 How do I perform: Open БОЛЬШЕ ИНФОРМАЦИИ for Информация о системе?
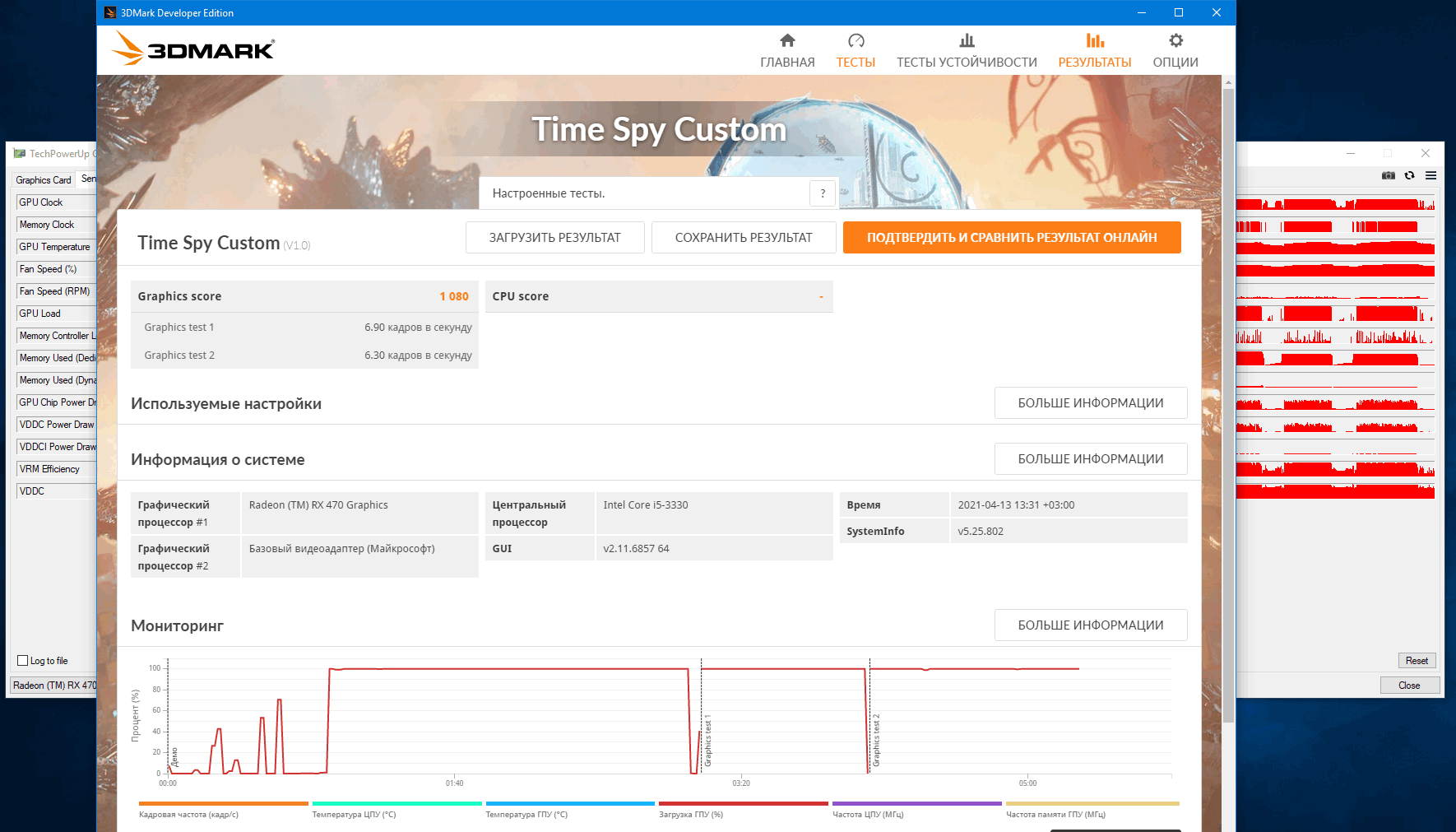[1091, 458]
